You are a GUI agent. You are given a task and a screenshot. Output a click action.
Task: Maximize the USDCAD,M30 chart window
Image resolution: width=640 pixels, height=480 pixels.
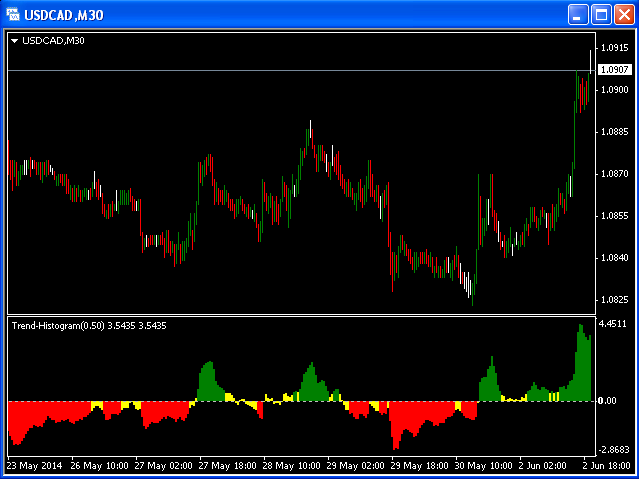click(601, 15)
